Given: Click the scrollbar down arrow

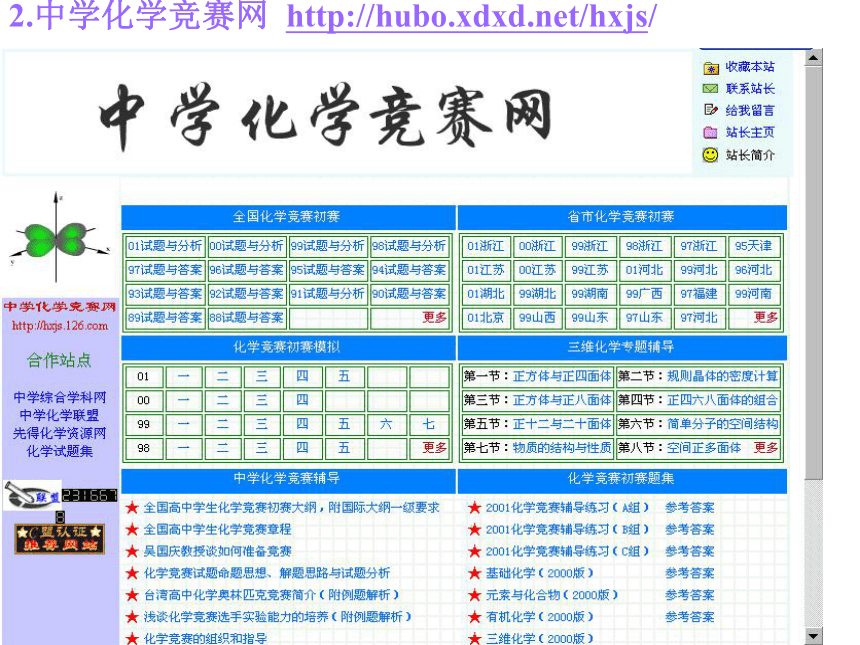Looking at the screenshot, I should (813, 636).
